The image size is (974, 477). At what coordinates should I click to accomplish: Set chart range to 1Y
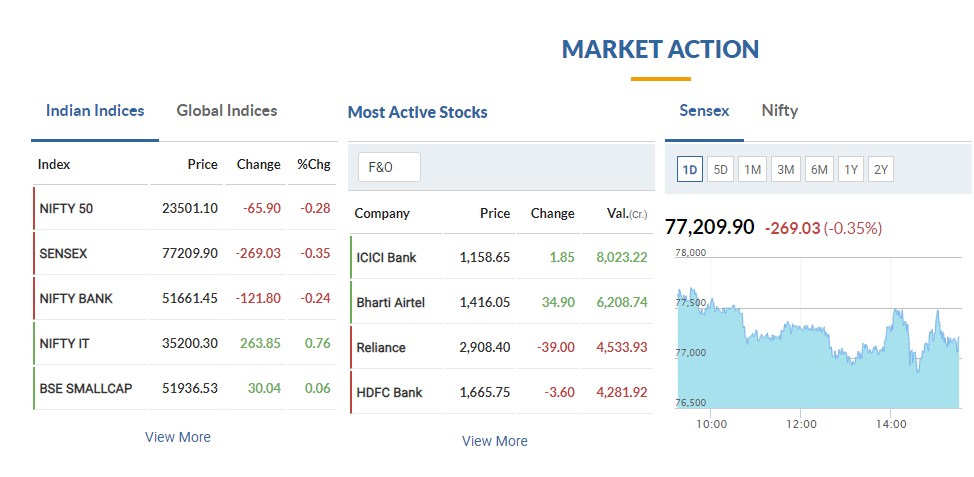coord(851,170)
